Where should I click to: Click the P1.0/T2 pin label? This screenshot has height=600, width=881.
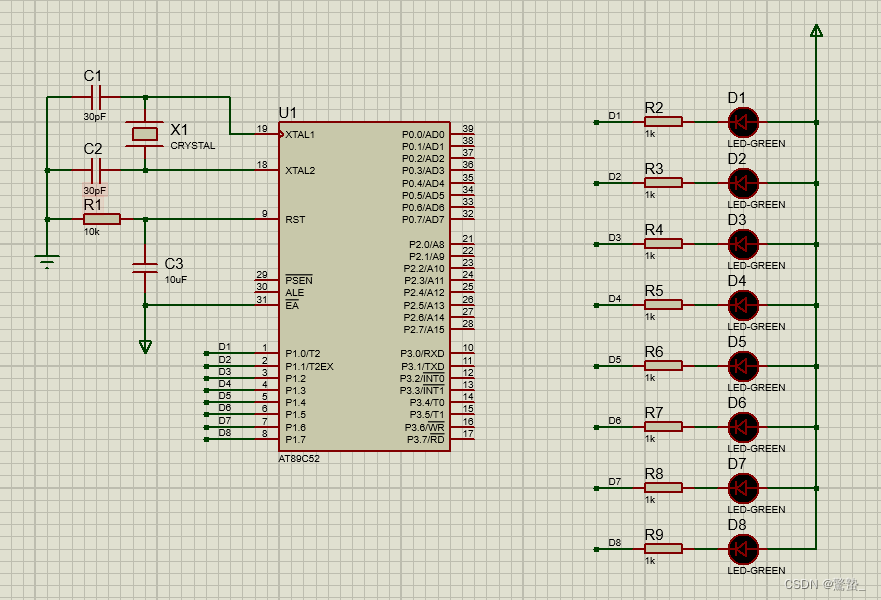coord(302,353)
